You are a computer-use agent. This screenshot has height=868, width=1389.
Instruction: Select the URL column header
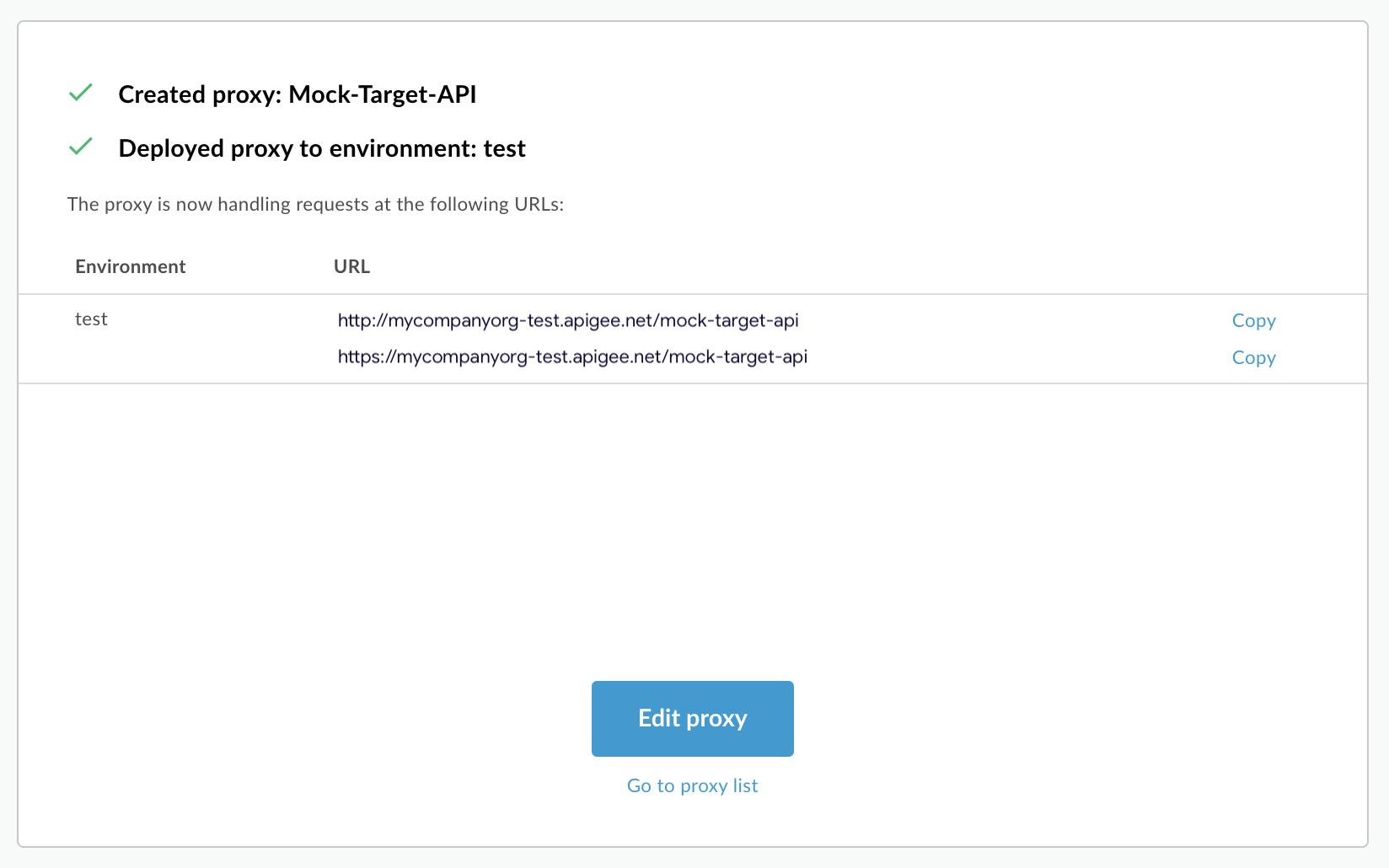click(x=351, y=266)
